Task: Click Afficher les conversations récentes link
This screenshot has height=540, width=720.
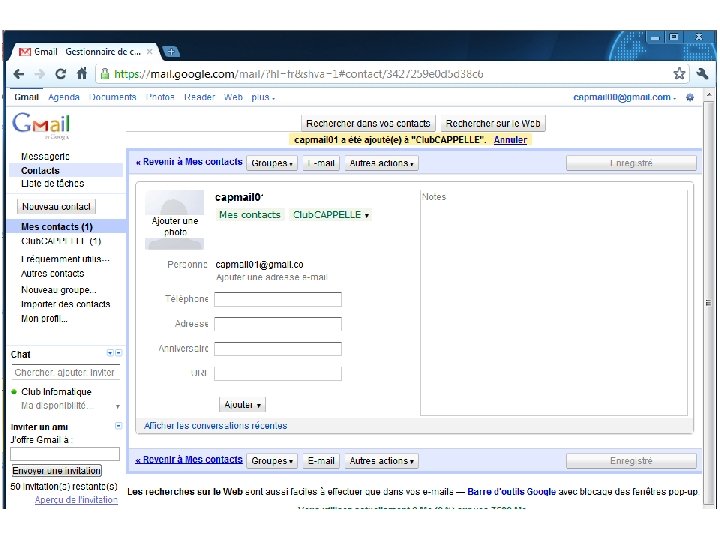Action: pyautogui.click(x=215, y=426)
